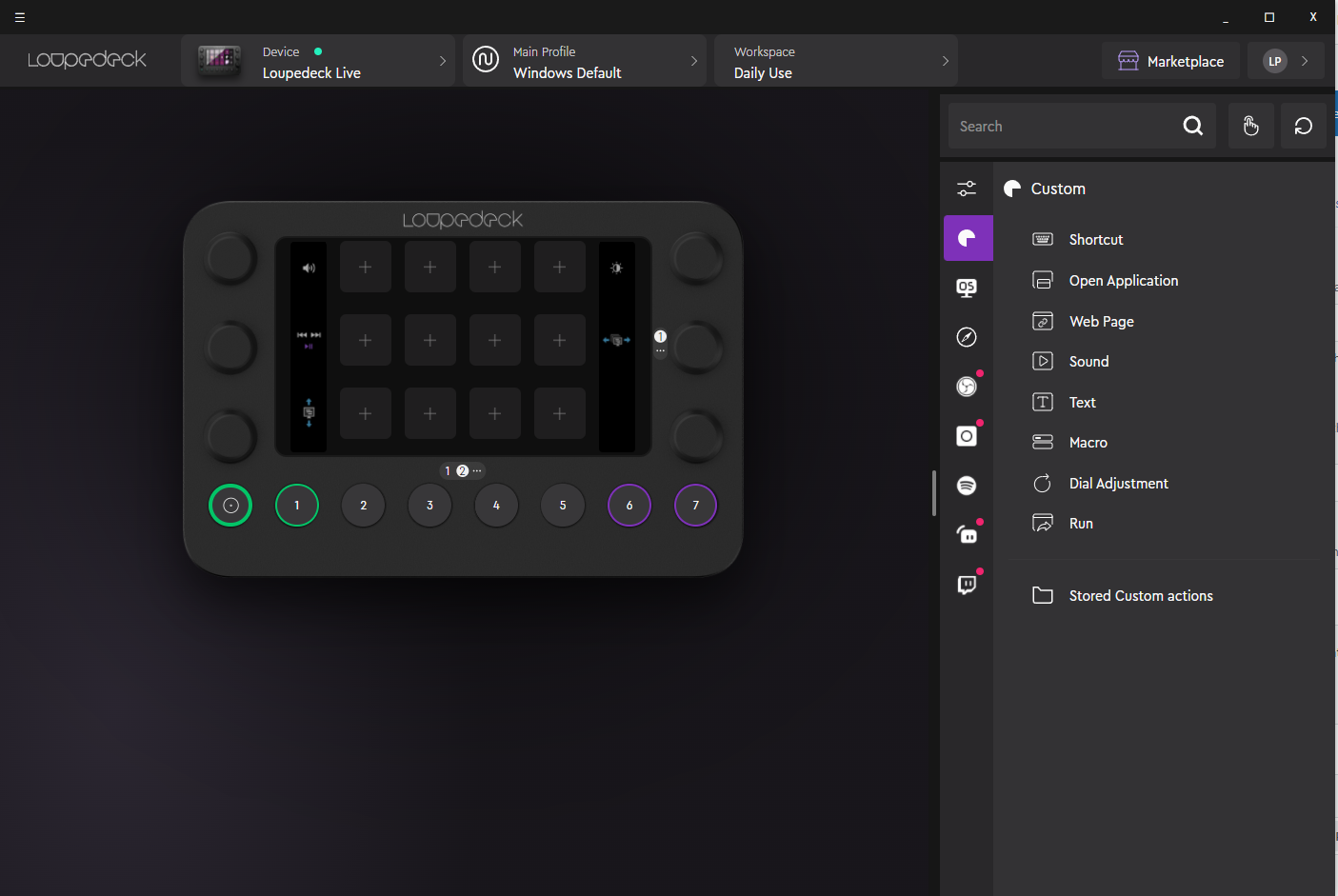Screen dimensions: 1338x896
Task: Select the purple Custom plugin sidebar icon
Action: (968, 238)
